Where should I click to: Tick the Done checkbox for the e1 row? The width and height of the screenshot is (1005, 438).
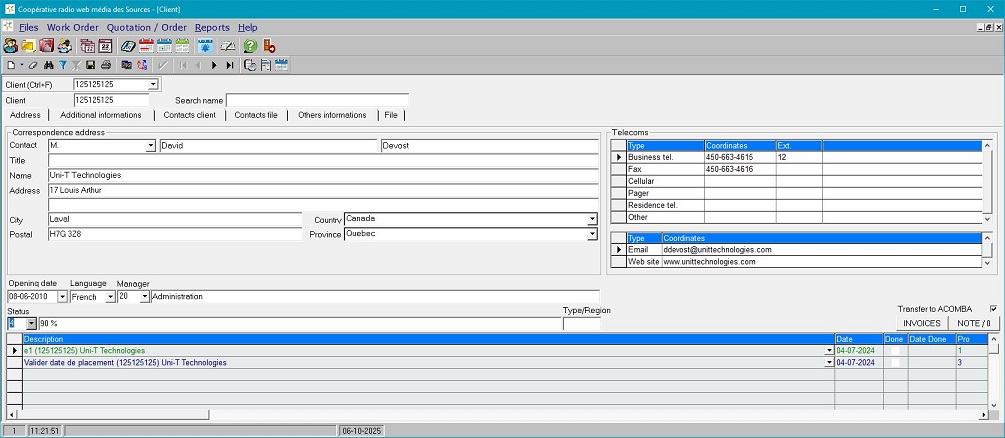point(895,351)
